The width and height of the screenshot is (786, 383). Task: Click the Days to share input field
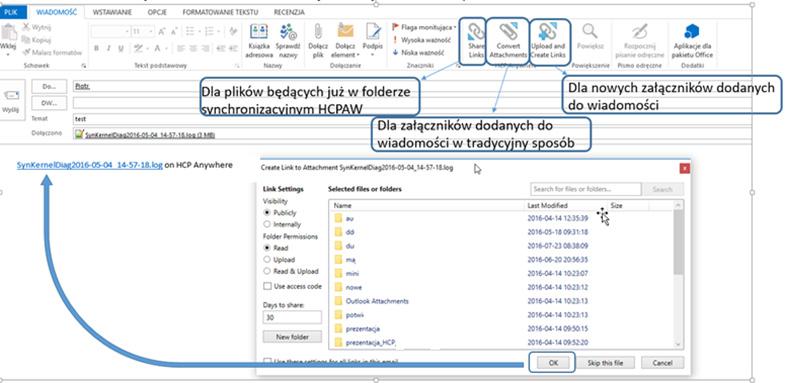[292, 317]
